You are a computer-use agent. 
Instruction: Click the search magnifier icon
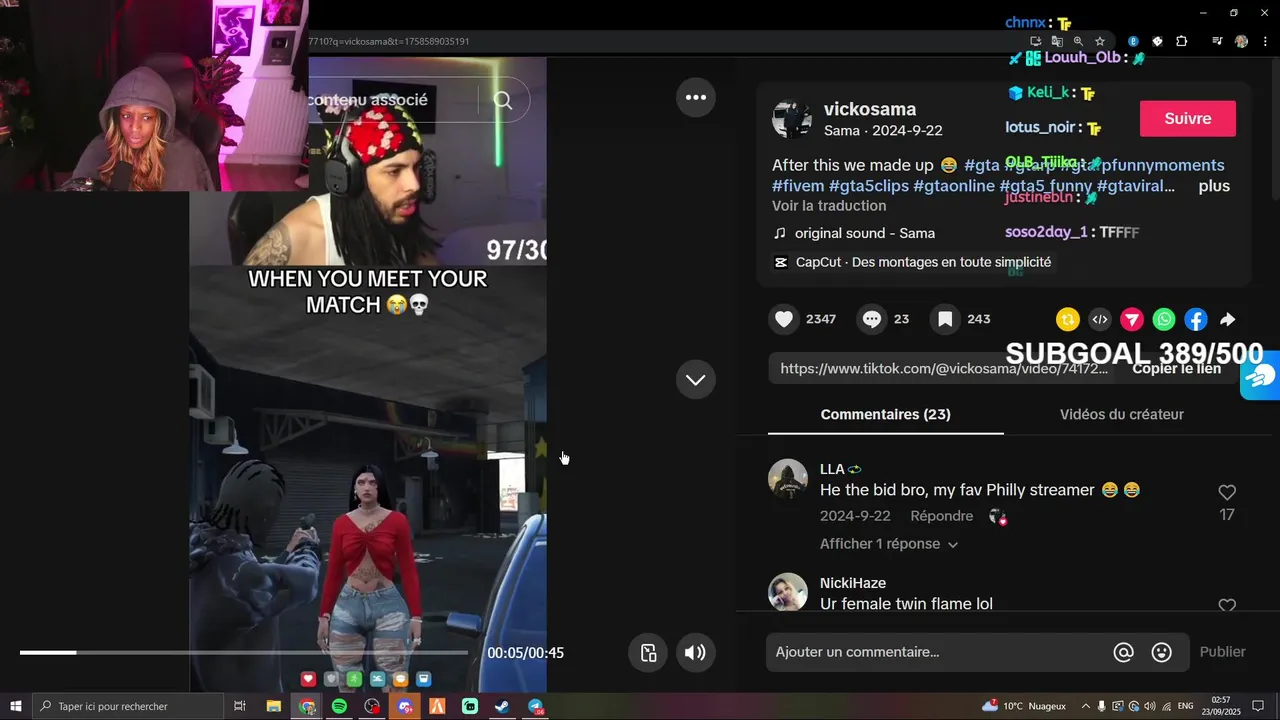pos(503,100)
